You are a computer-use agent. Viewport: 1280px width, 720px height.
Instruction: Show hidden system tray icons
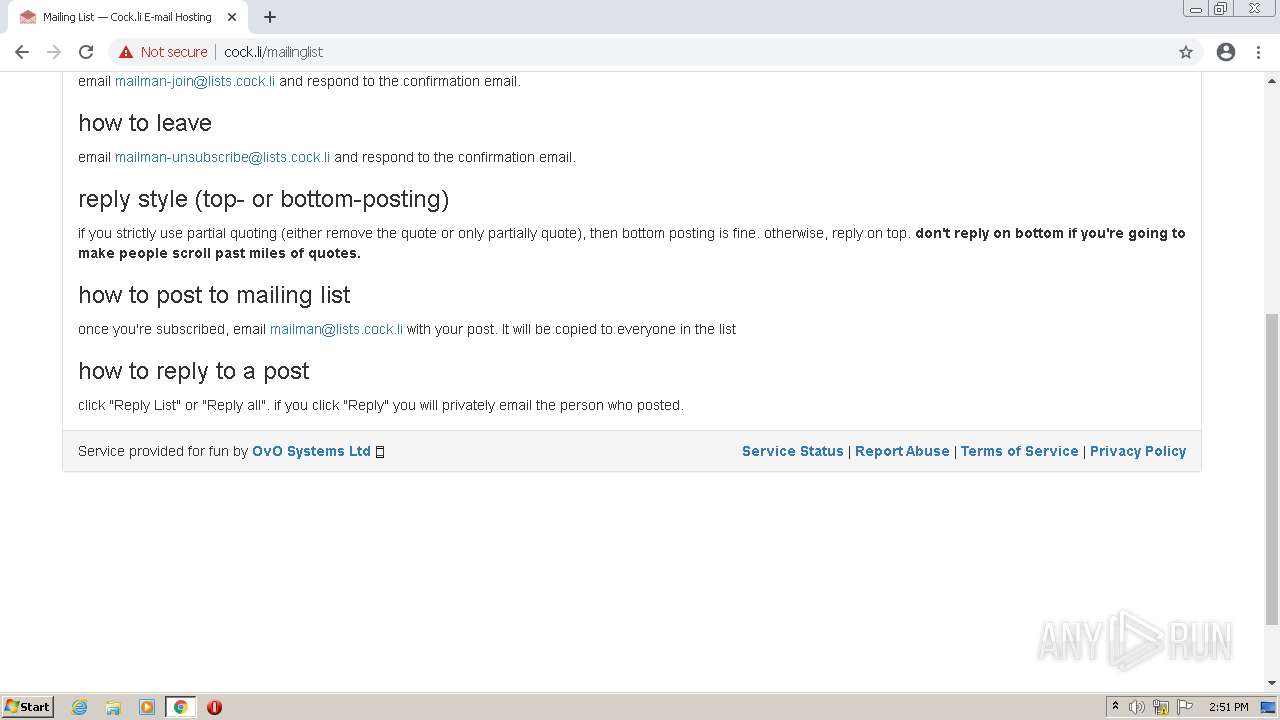[1115, 707]
